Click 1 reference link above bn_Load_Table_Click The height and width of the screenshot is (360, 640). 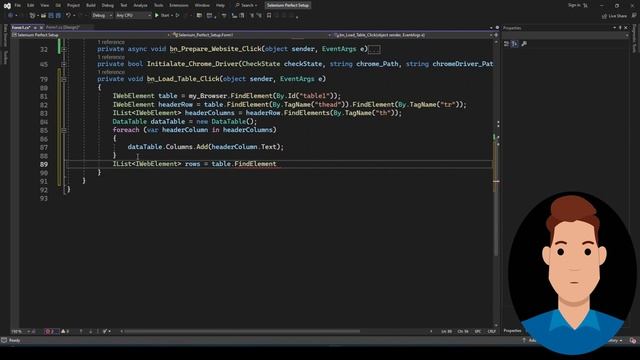pos(111,72)
